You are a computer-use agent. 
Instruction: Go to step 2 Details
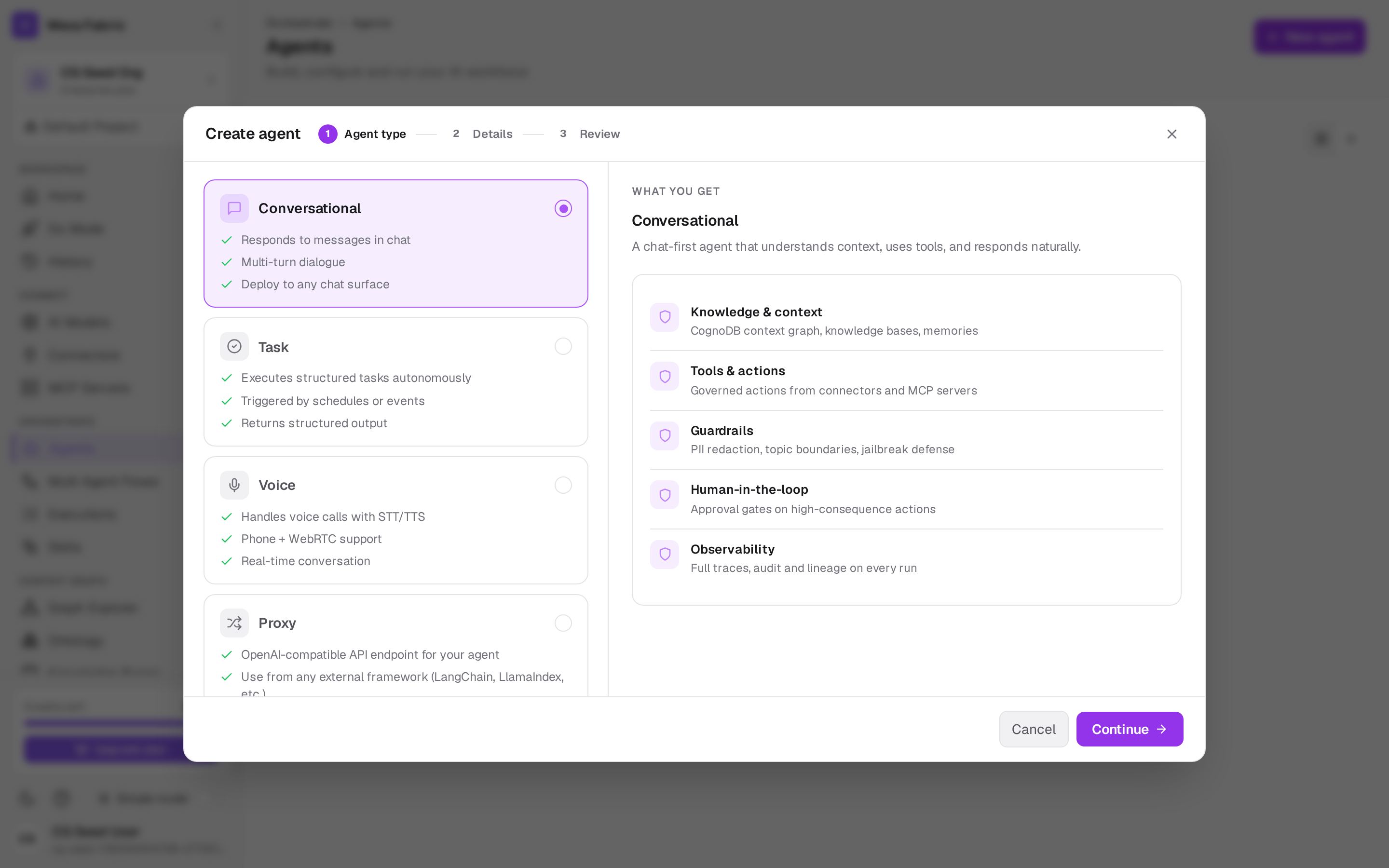click(x=482, y=134)
